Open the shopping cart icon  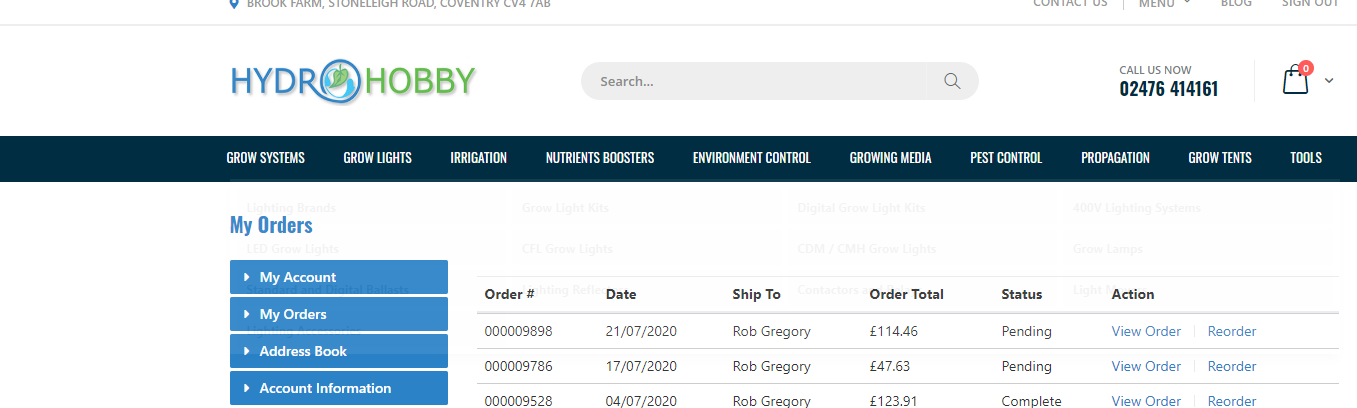1296,80
